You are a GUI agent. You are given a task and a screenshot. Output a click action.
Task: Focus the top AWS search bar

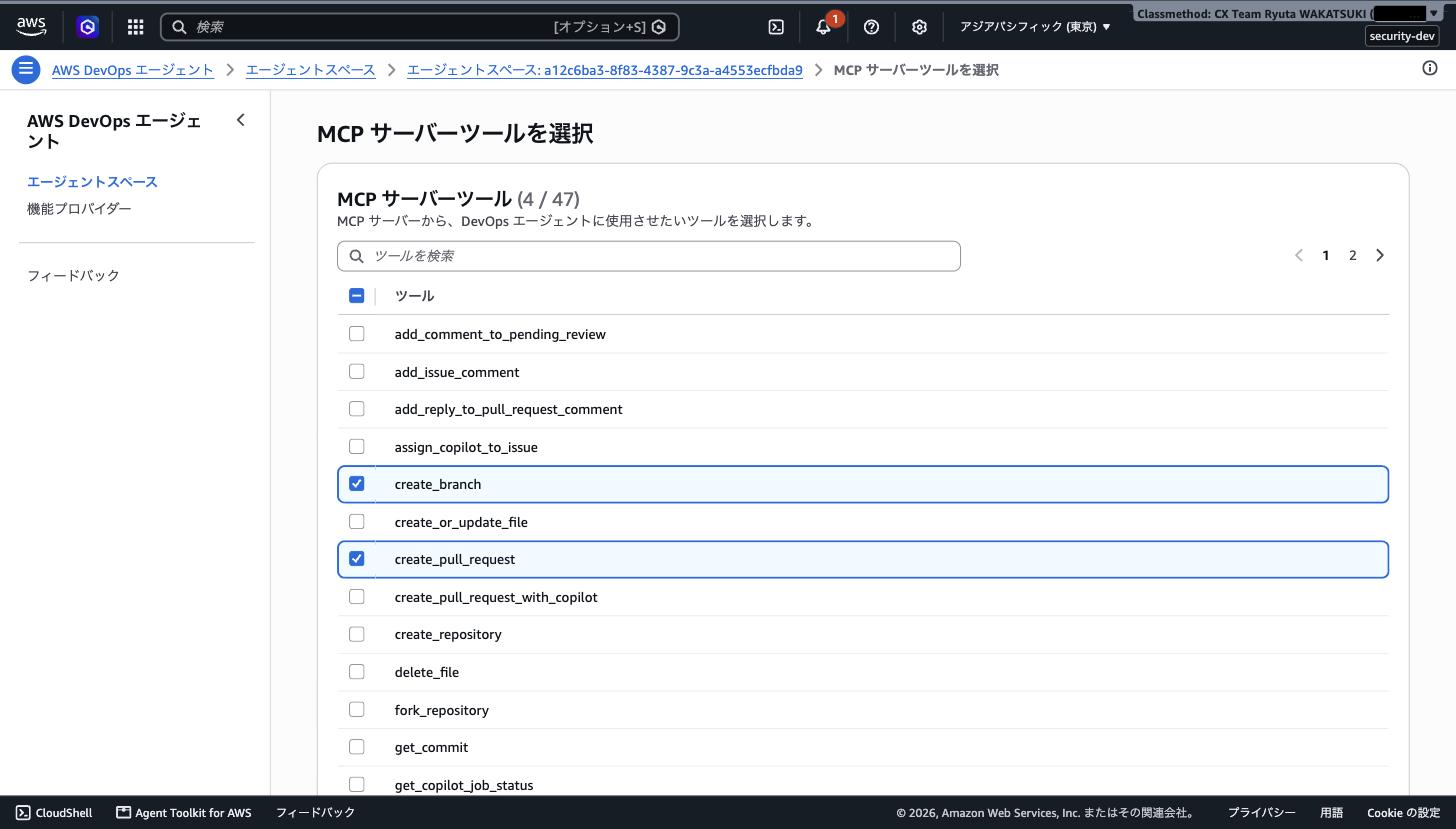pyautogui.click(x=420, y=27)
